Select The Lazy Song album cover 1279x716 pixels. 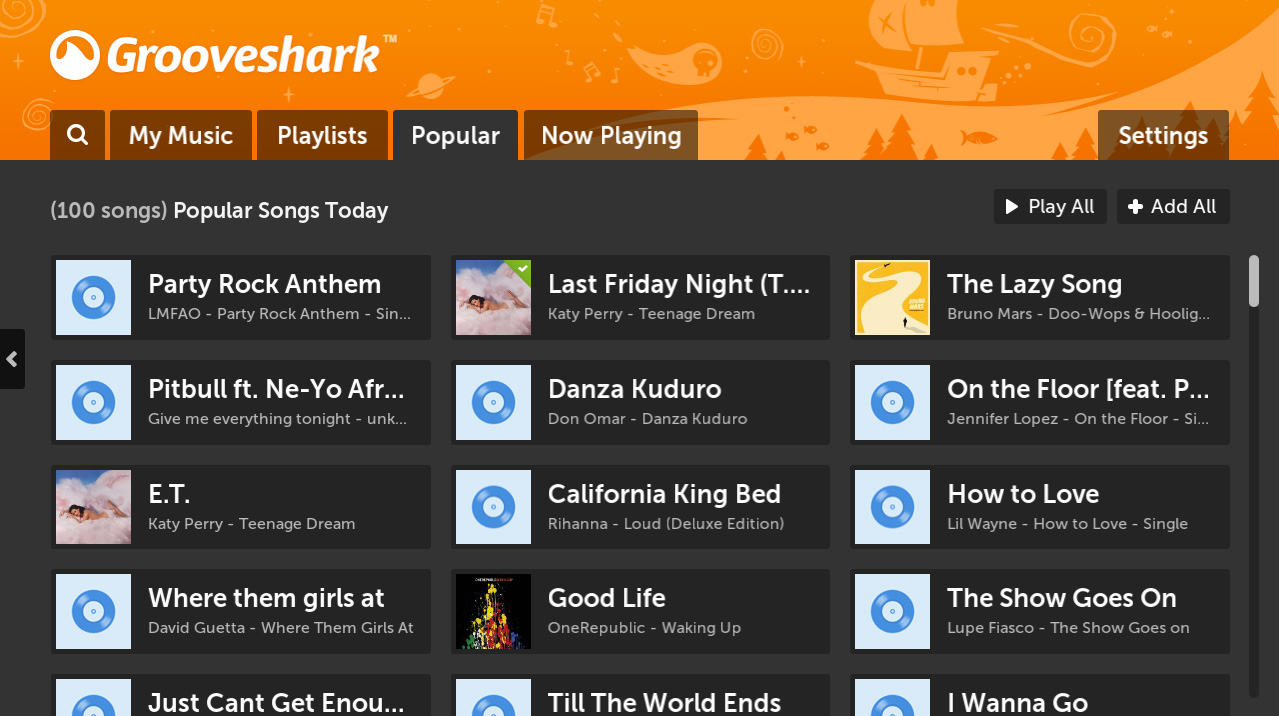tap(892, 297)
